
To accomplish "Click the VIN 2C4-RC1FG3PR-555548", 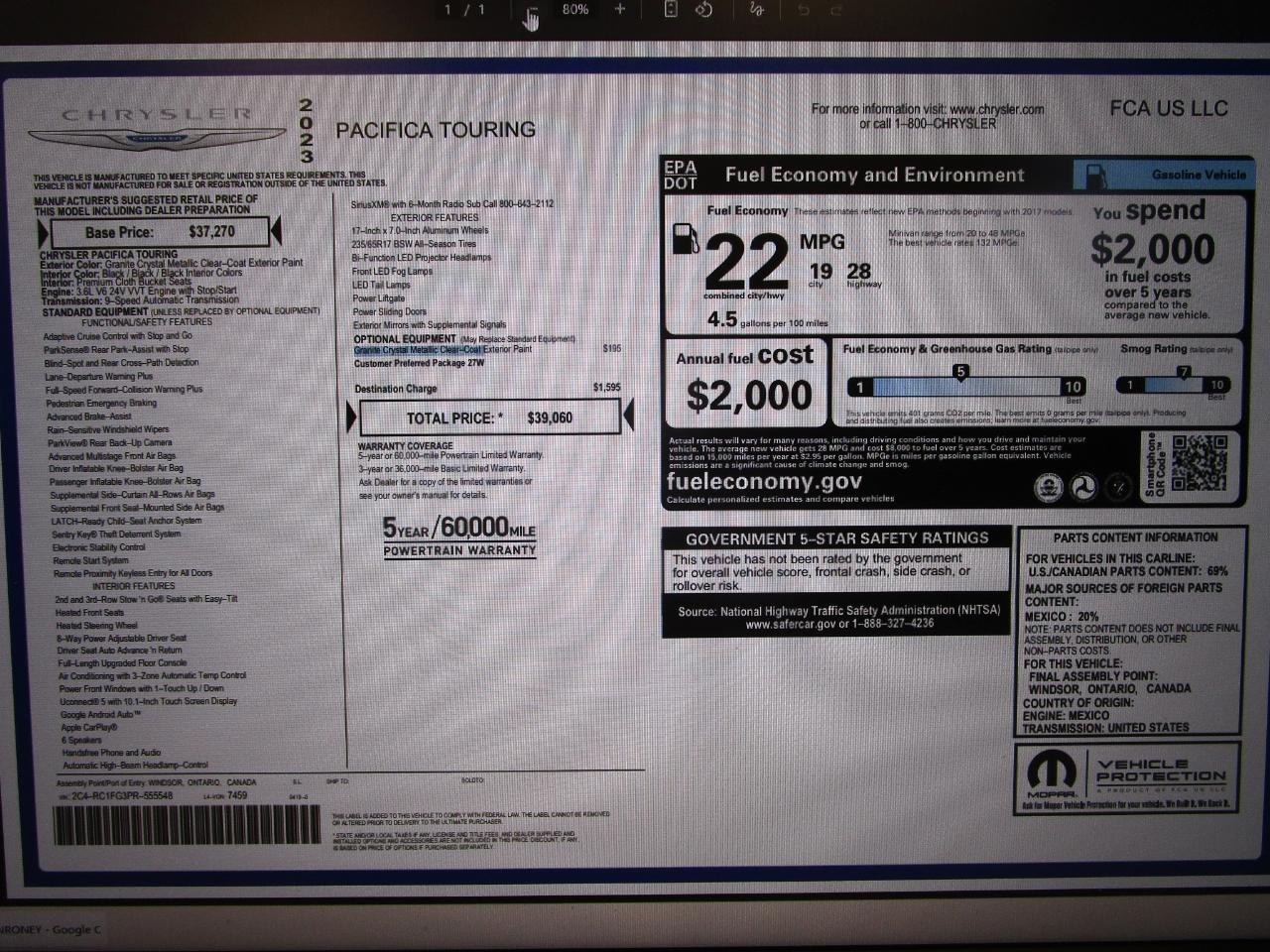I will click(117, 795).
